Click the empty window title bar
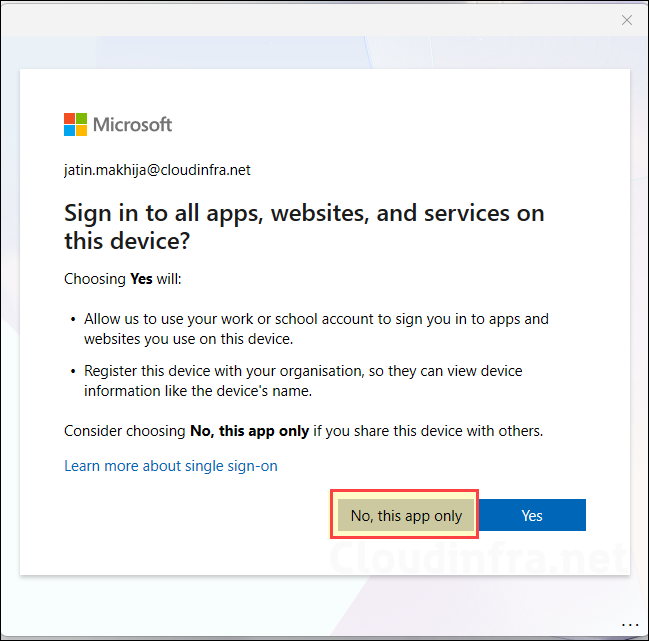Viewport: 649px width, 641px height. [x=300, y=19]
